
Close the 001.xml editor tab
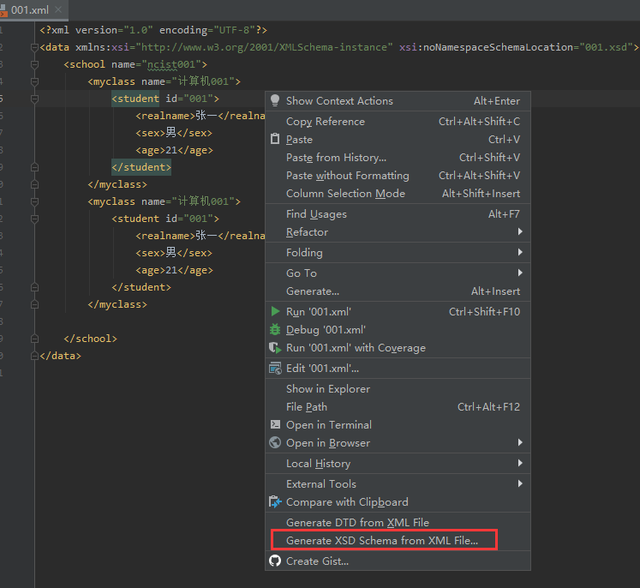58,9
